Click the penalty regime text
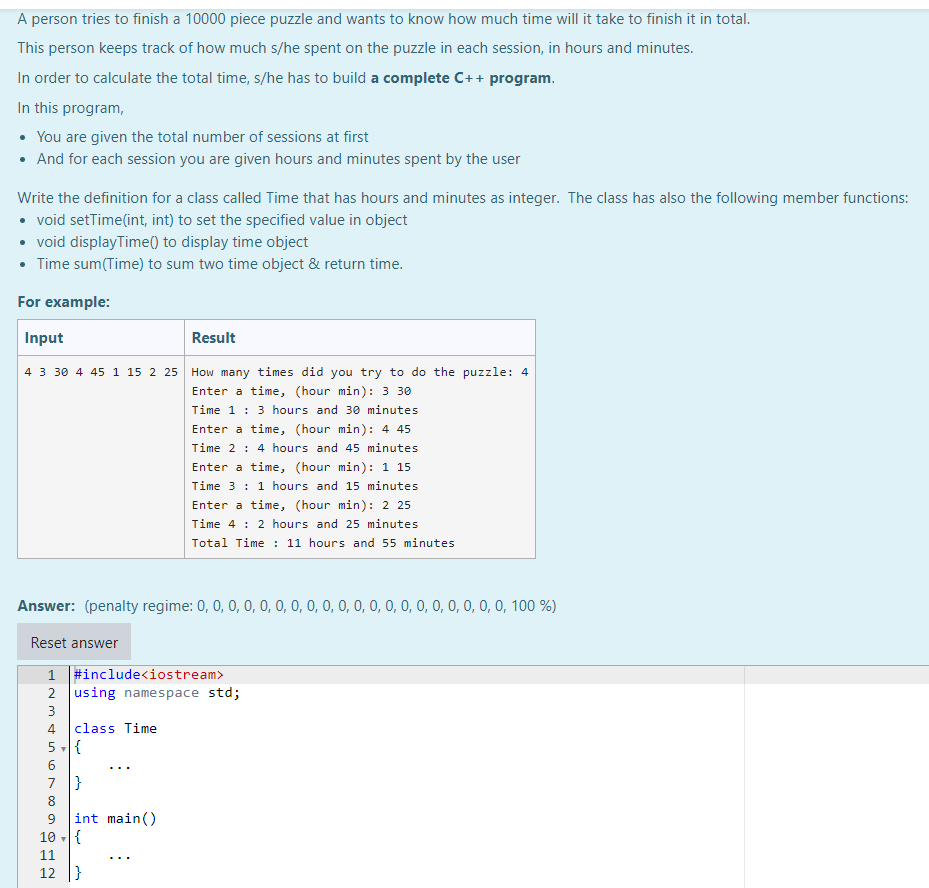 point(320,605)
